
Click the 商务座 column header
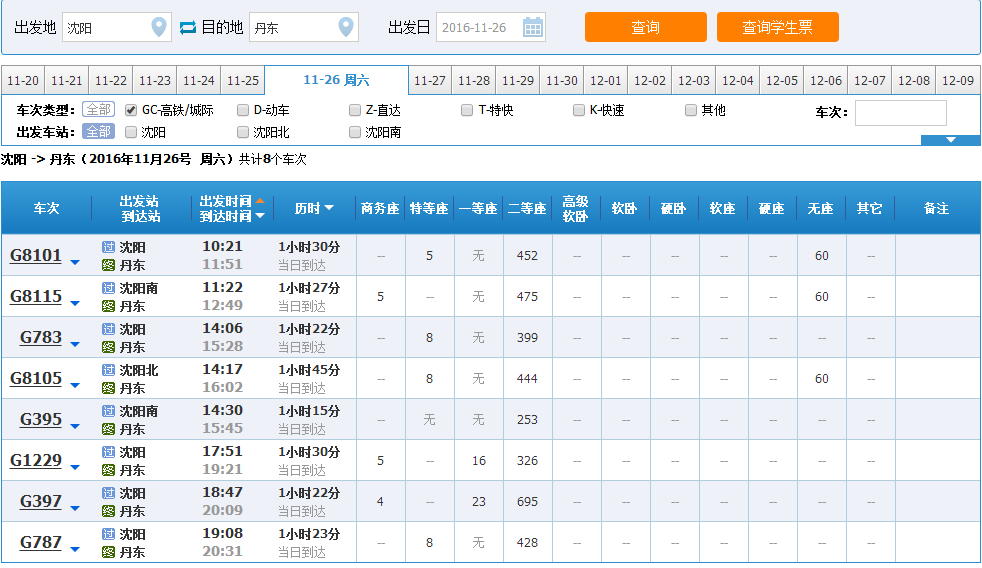point(380,209)
